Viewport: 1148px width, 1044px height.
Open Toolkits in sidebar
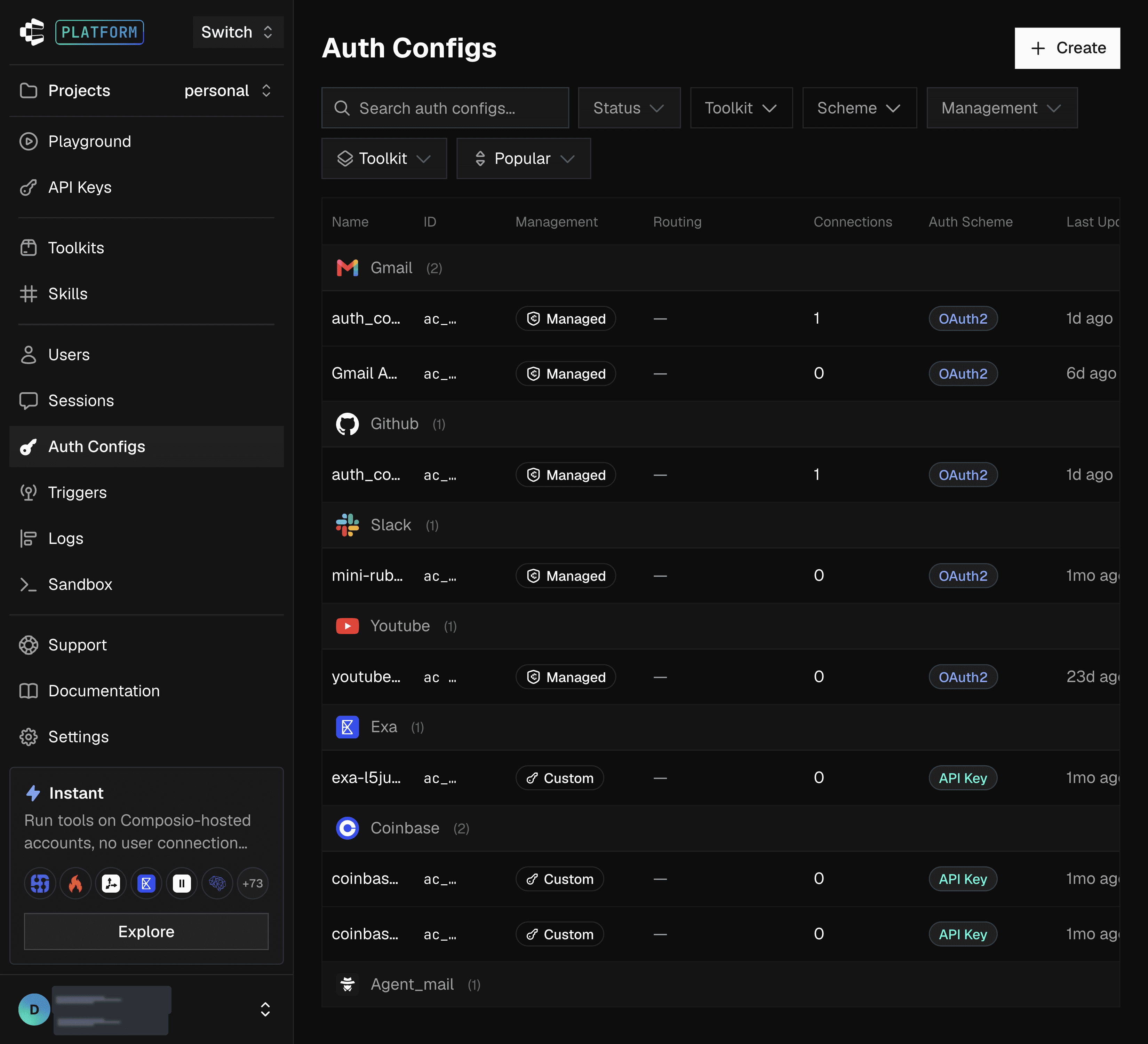(x=146, y=248)
